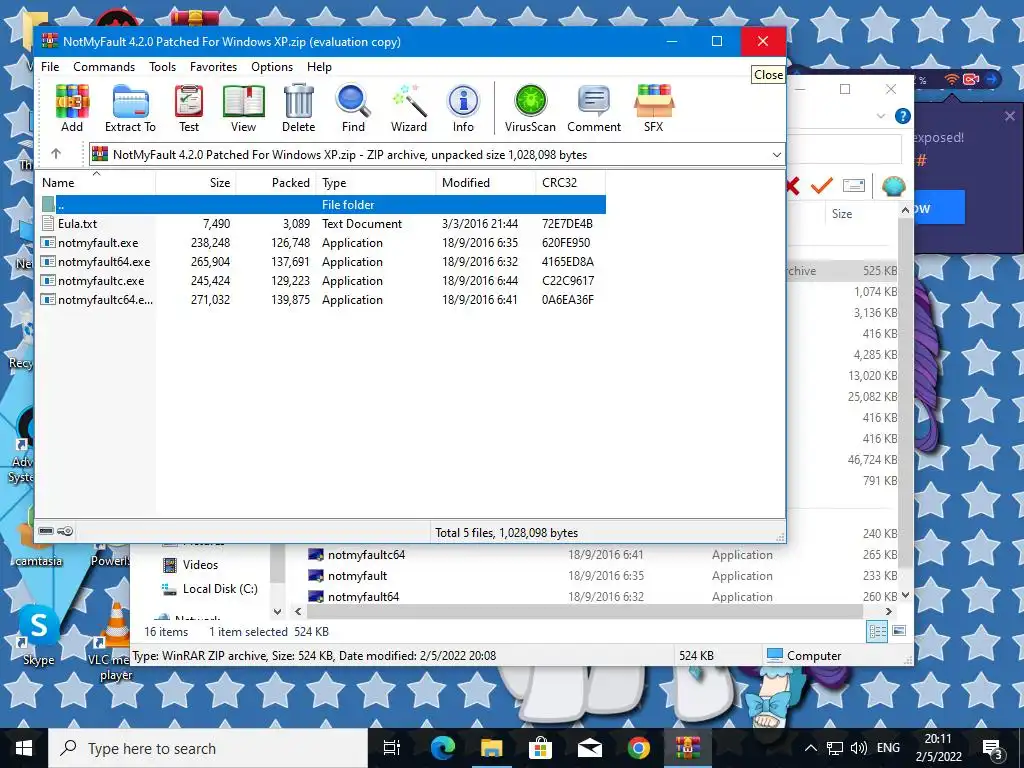
Task: Open the File menu
Action: pyautogui.click(x=50, y=67)
